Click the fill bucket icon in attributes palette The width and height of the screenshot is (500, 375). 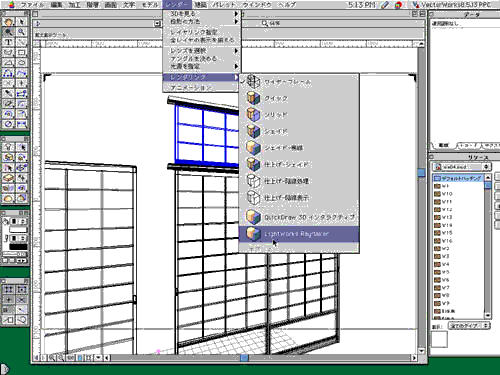click(6, 221)
